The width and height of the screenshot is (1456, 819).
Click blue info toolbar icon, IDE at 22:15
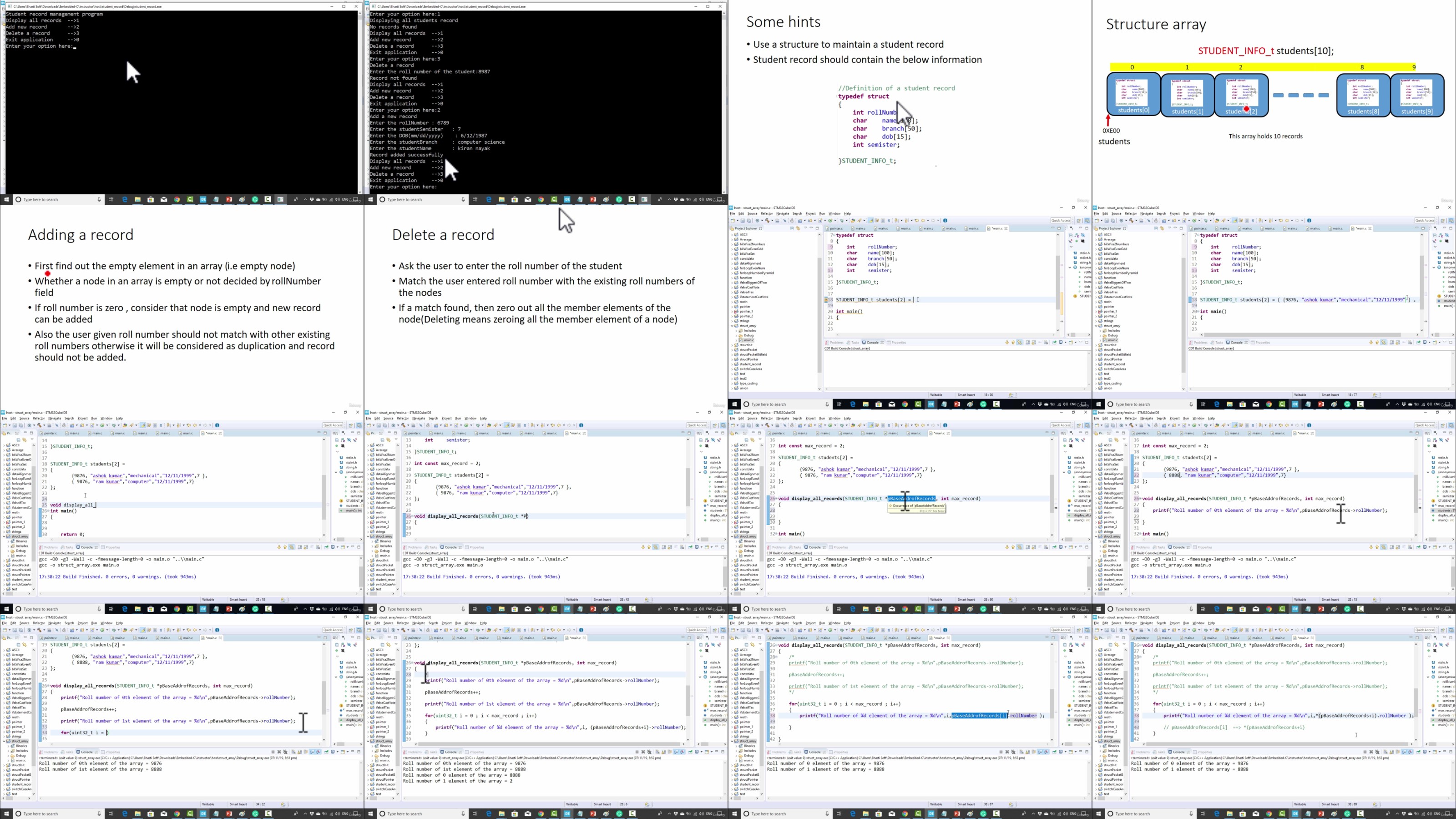click(x=1309, y=425)
